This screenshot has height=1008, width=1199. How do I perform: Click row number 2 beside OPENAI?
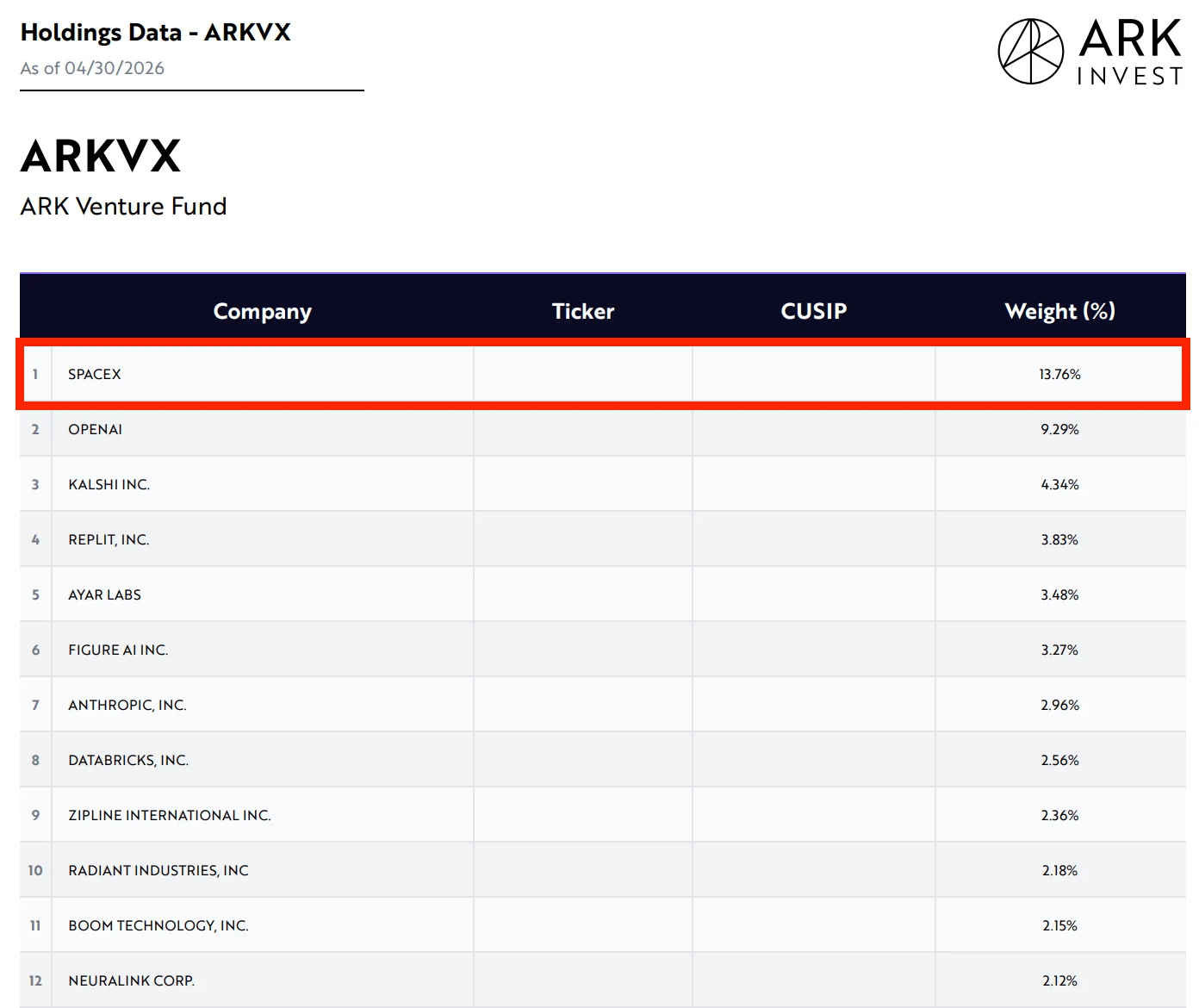point(35,429)
